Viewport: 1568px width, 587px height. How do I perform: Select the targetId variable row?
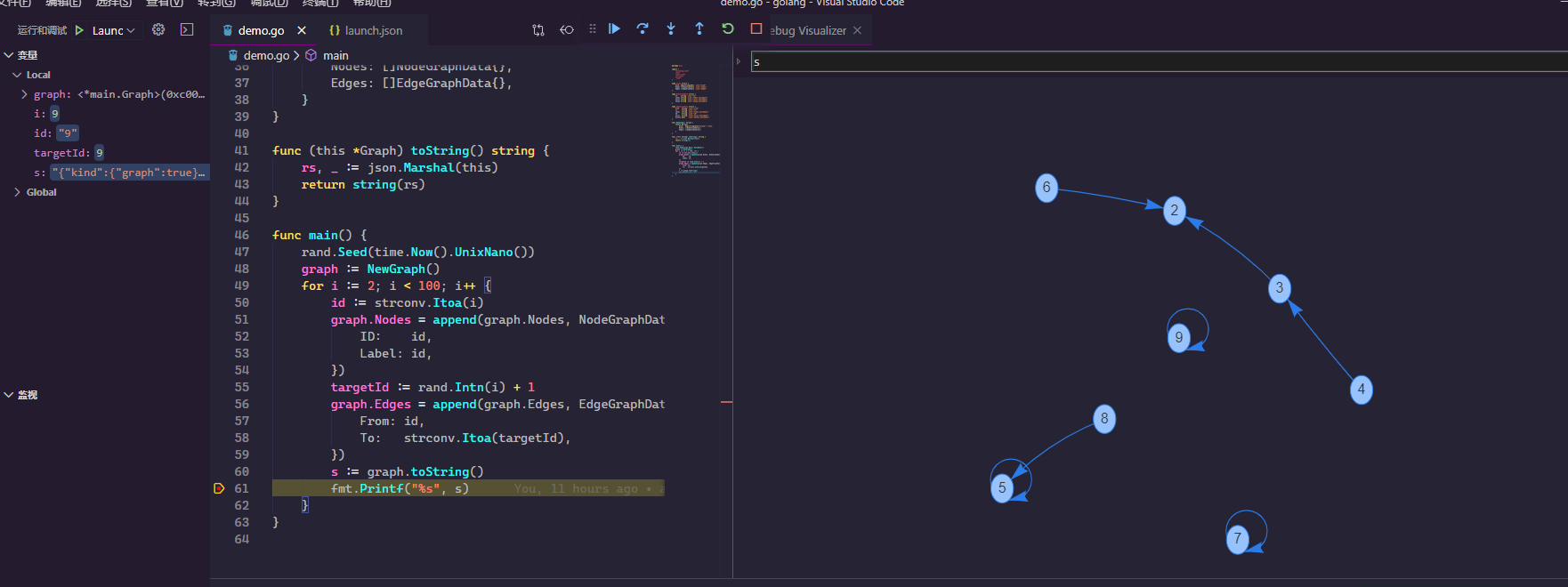(x=107, y=153)
